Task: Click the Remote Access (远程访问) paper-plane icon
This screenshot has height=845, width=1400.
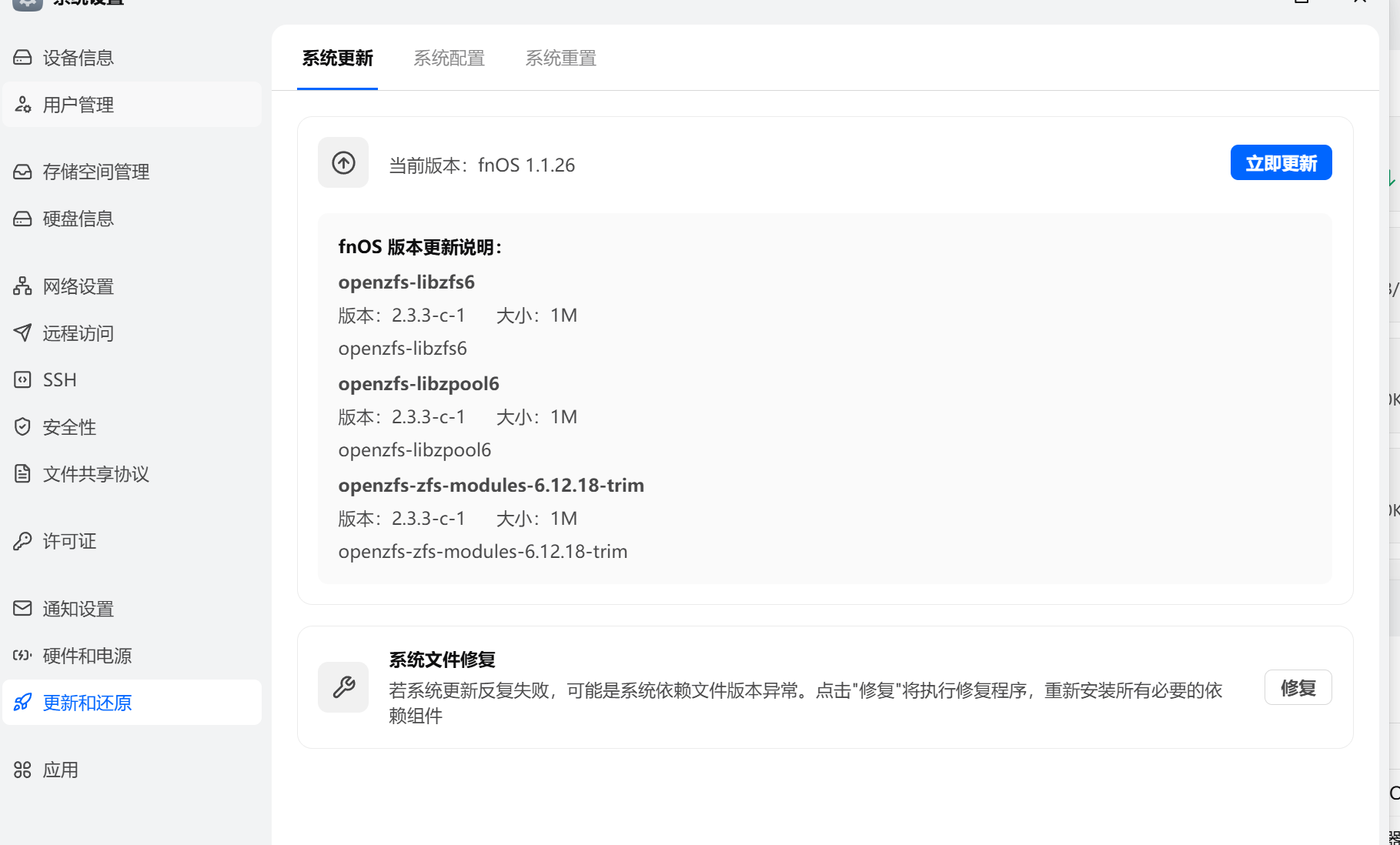Action: coord(22,333)
